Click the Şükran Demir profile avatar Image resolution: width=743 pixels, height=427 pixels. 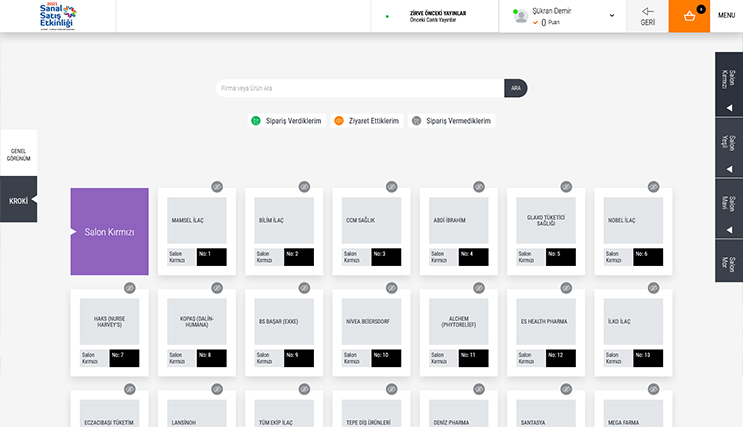coord(521,16)
